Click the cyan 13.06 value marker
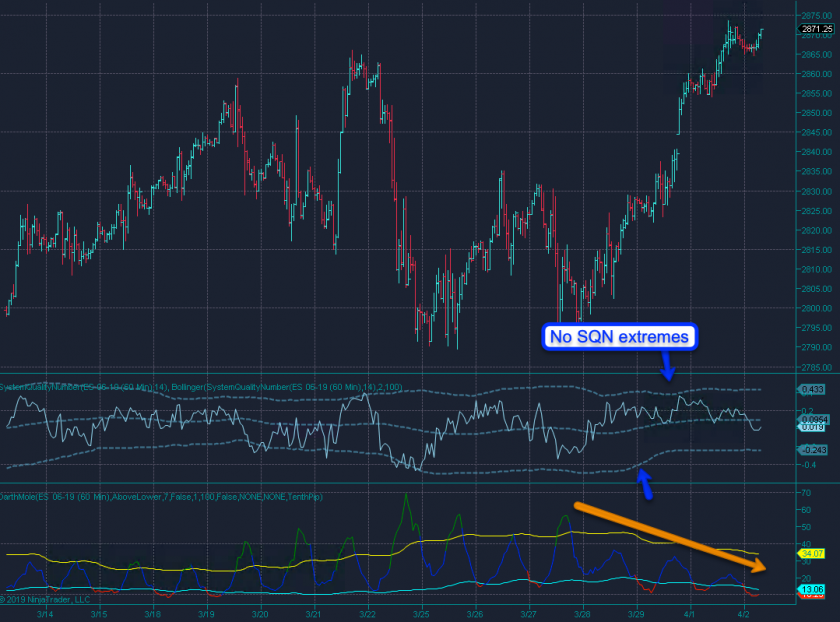The height and width of the screenshot is (622, 840). [809, 588]
